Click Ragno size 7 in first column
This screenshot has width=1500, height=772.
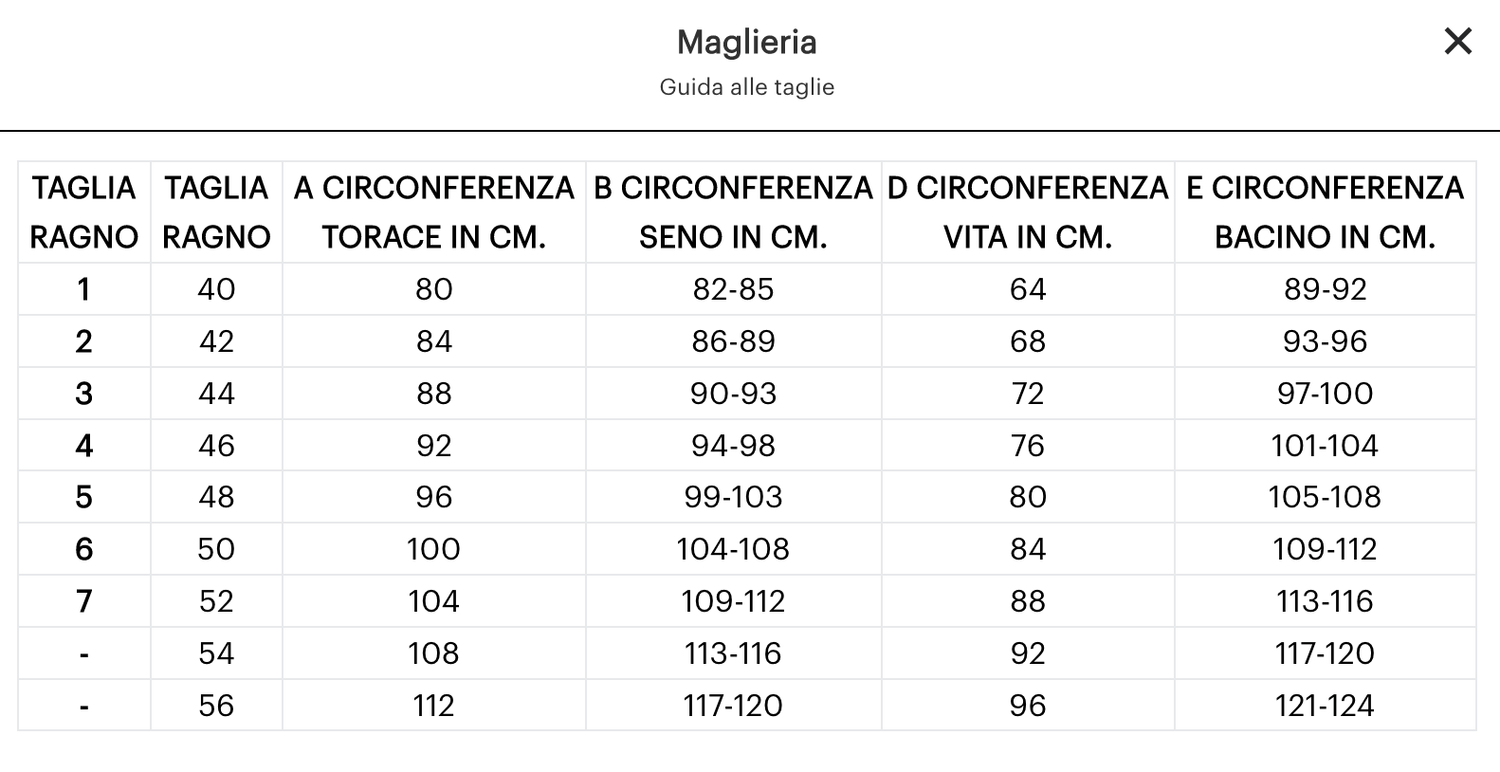point(84,601)
